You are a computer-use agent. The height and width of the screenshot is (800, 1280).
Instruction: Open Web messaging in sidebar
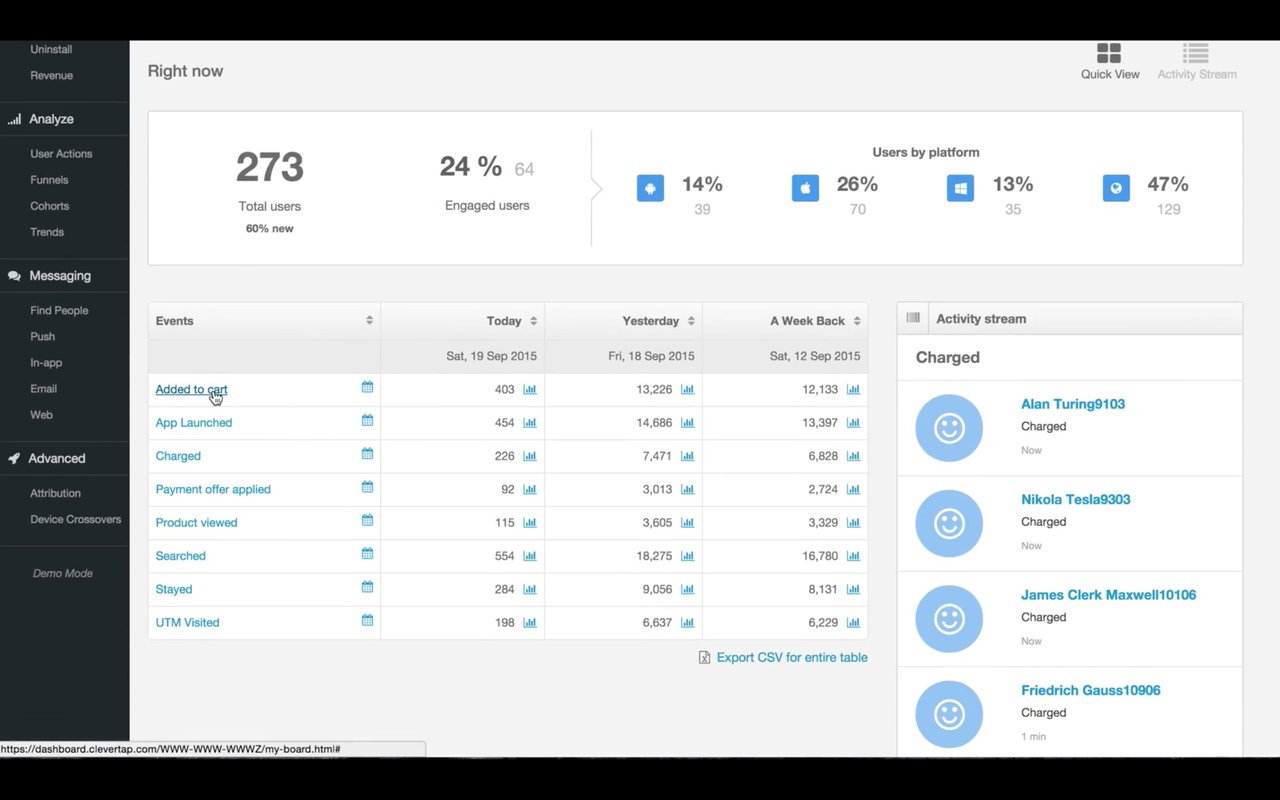pyautogui.click(x=41, y=415)
